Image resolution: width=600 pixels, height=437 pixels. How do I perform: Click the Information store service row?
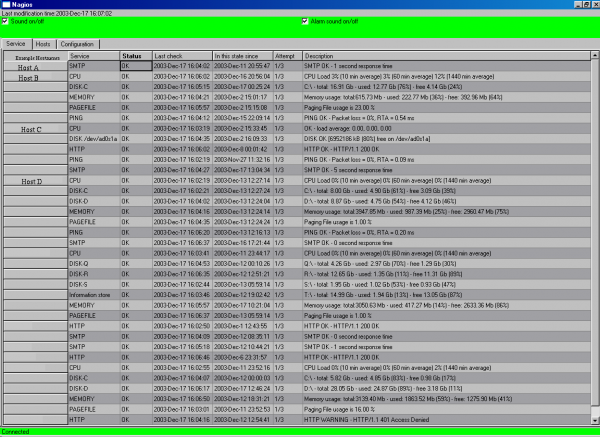point(93,266)
